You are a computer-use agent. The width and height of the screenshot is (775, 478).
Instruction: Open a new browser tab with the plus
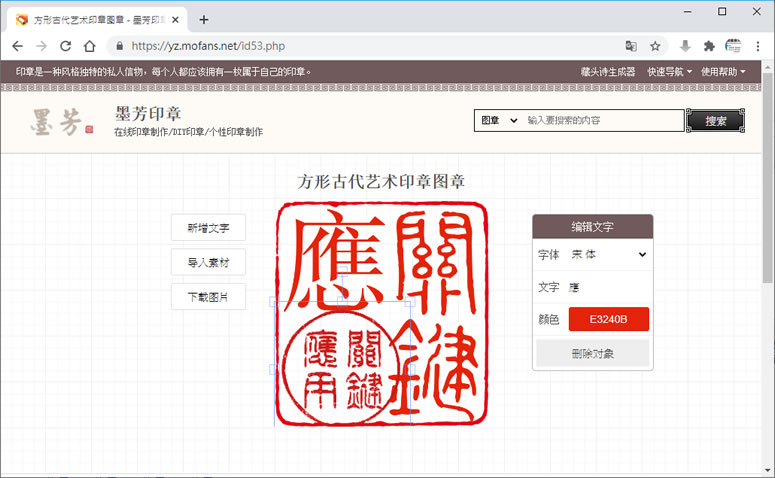point(204,20)
